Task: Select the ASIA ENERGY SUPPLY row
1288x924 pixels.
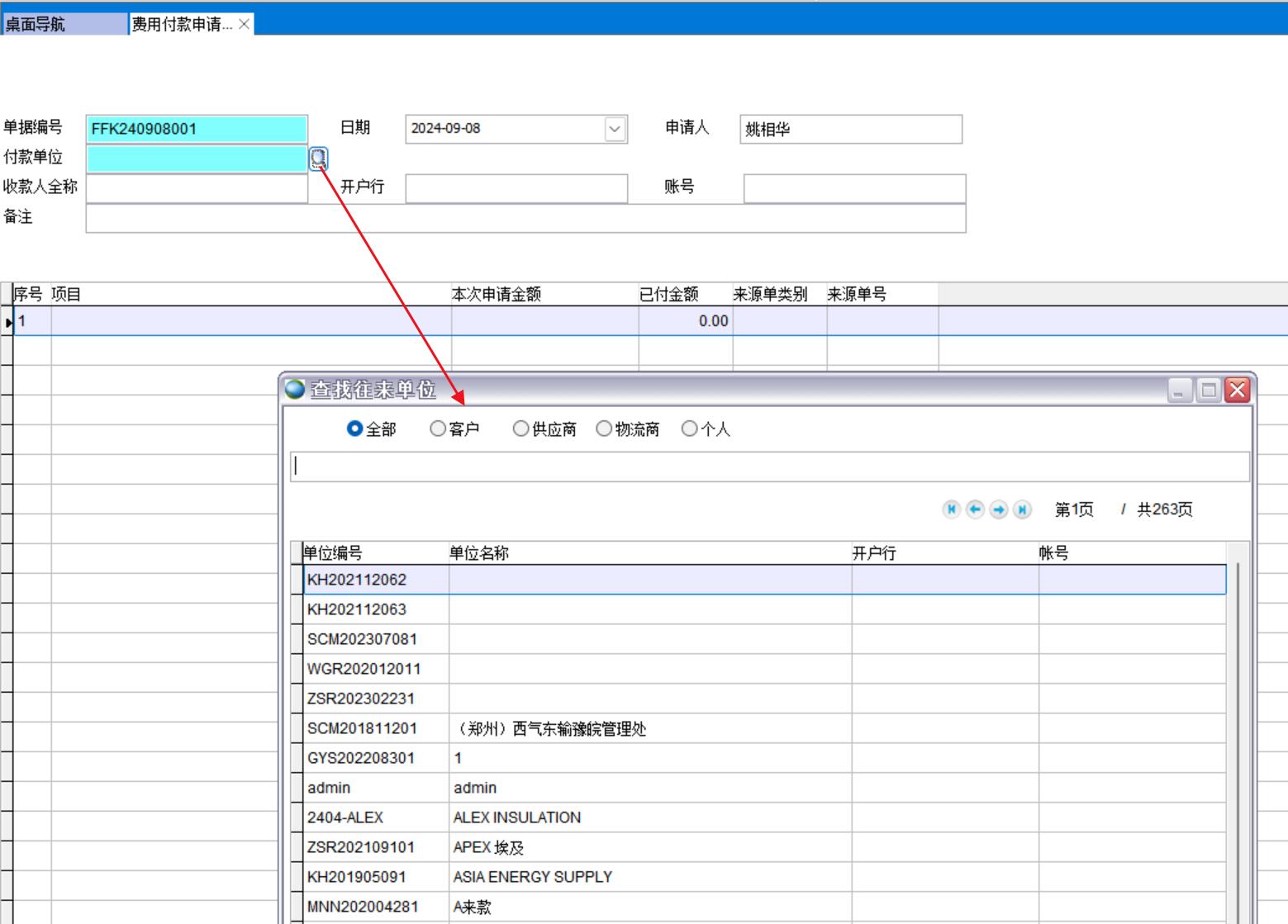Action: pos(532,877)
